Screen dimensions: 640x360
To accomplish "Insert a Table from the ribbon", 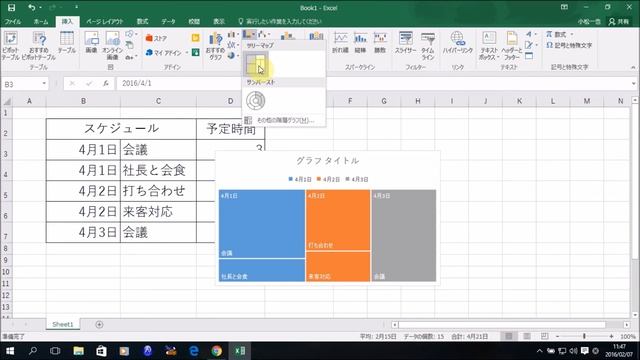I will tap(67, 42).
